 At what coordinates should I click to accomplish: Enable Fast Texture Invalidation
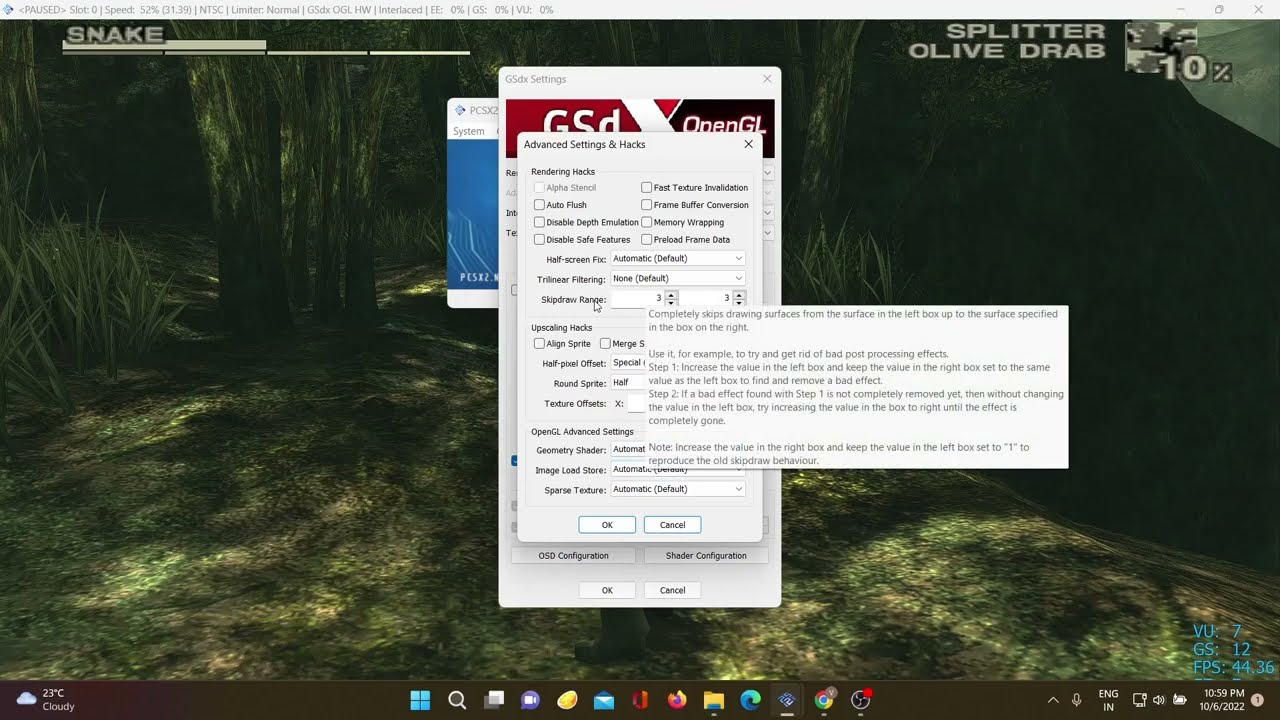click(646, 187)
